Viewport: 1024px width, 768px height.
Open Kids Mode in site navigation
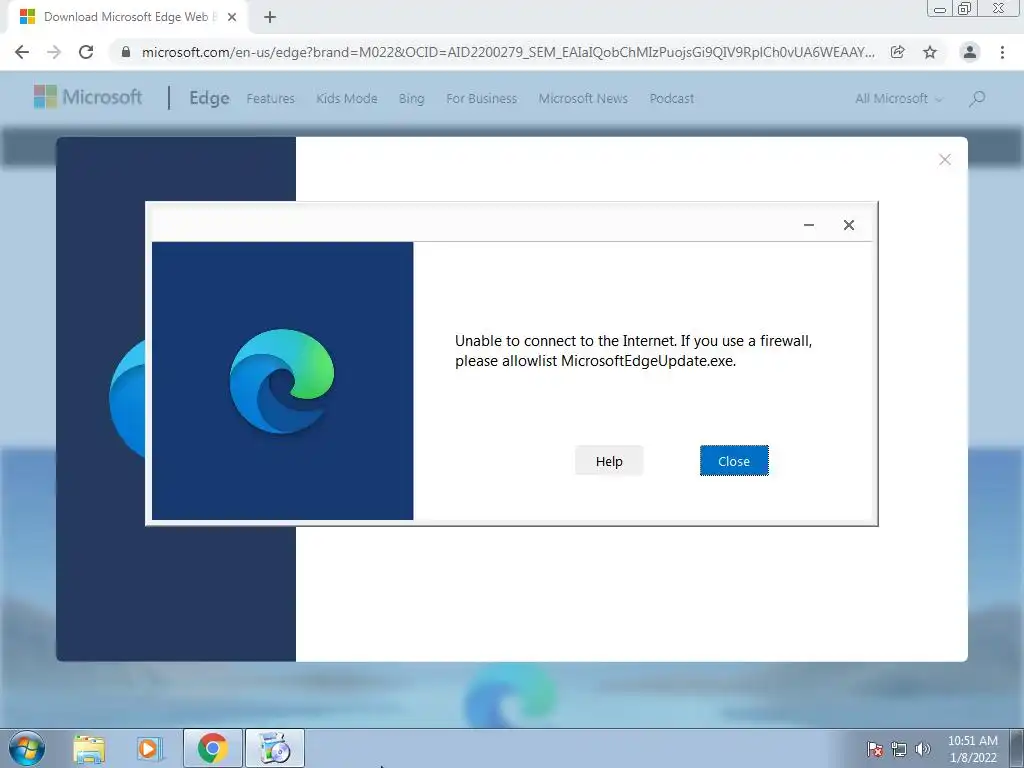(x=347, y=99)
